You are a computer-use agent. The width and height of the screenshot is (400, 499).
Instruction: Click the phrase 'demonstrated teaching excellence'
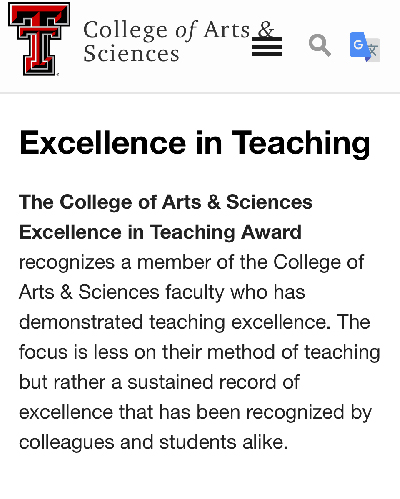(173, 323)
